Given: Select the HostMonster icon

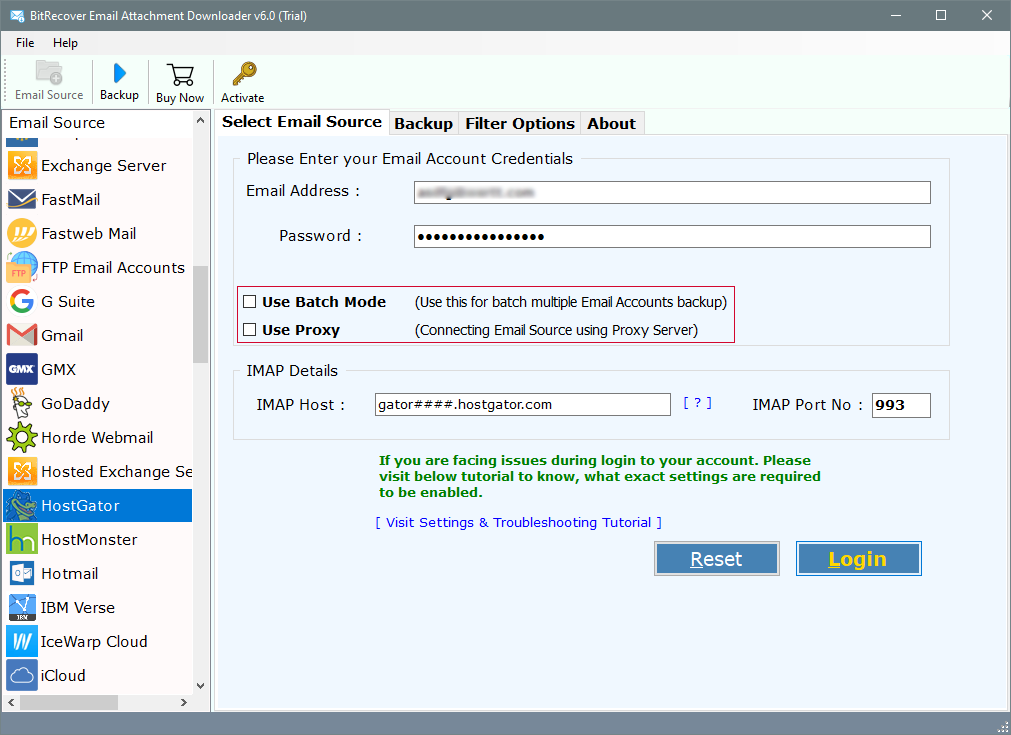Looking at the screenshot, I should pyautogui.click(x=22, y=539).
